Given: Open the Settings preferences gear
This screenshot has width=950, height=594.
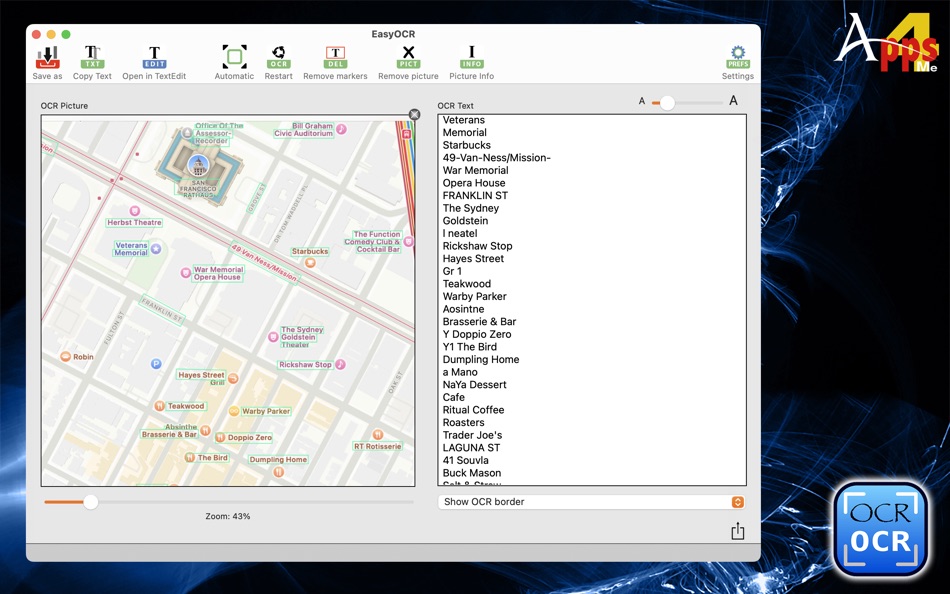Looking at the screenshot, I should [x=738, y=58].
